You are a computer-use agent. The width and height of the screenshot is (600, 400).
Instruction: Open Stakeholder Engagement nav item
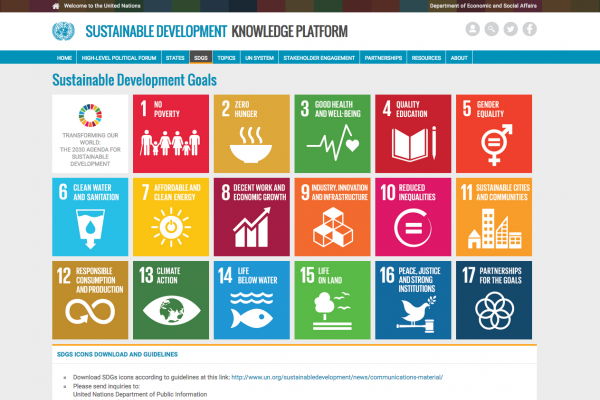pos(319,58)
